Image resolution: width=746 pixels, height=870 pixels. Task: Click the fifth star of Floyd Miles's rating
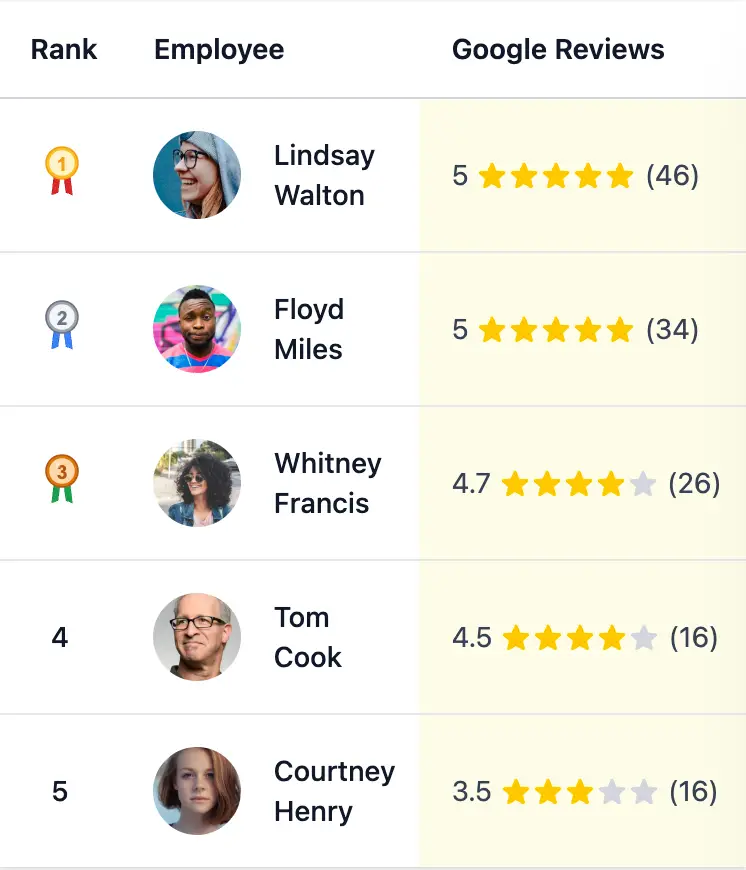pos(619,328)
